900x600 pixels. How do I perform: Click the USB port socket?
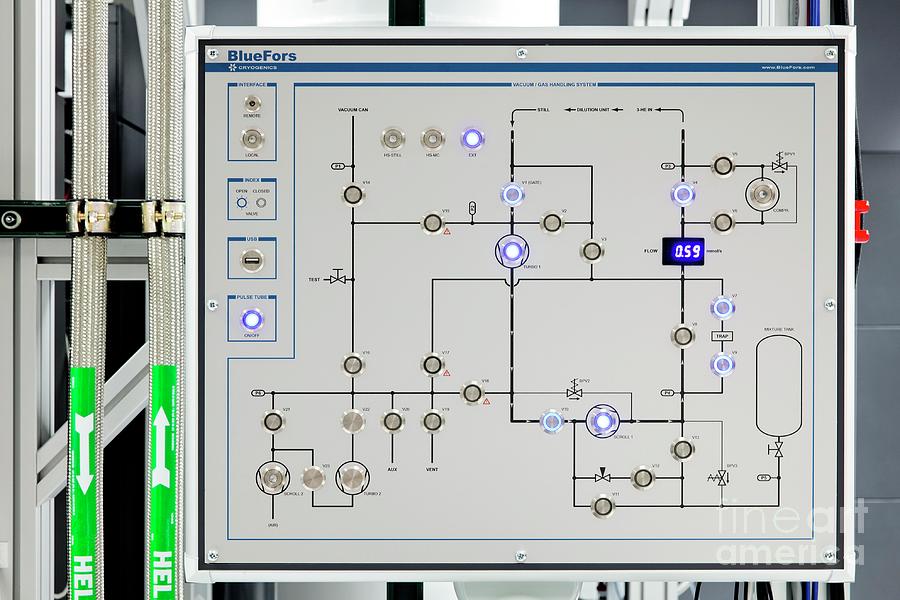[252, 262]
